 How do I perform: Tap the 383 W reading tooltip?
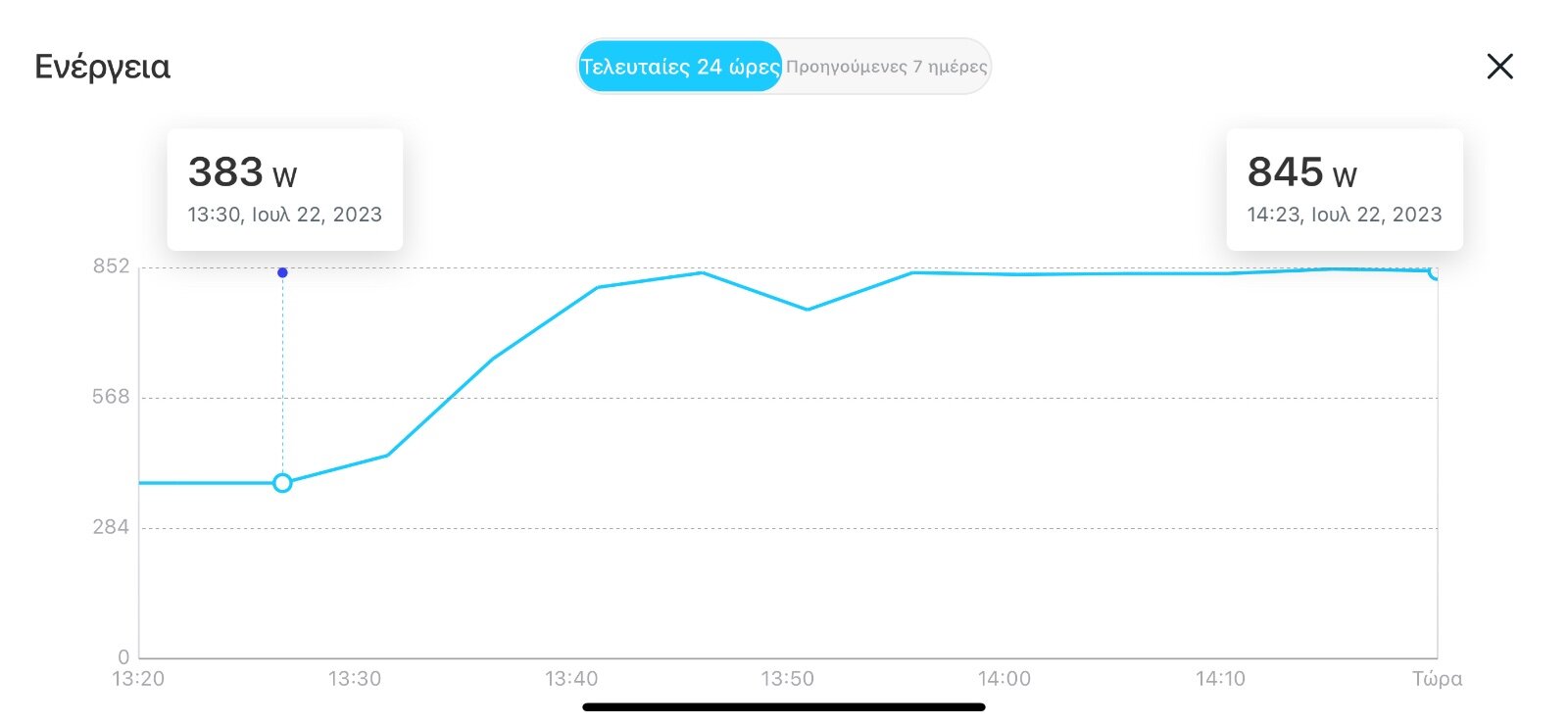point(284,189)
